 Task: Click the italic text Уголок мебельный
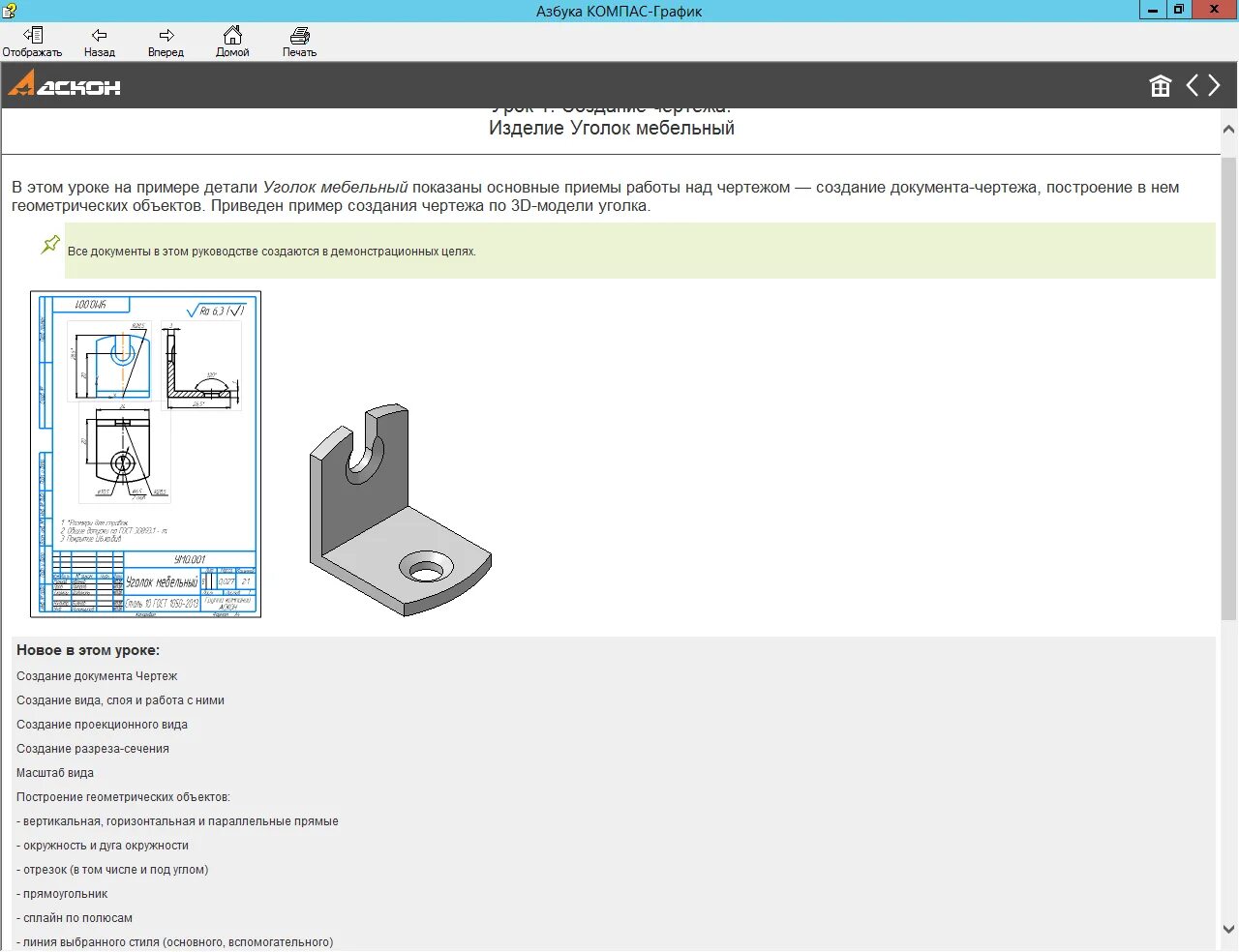click(x=335, y=187)
